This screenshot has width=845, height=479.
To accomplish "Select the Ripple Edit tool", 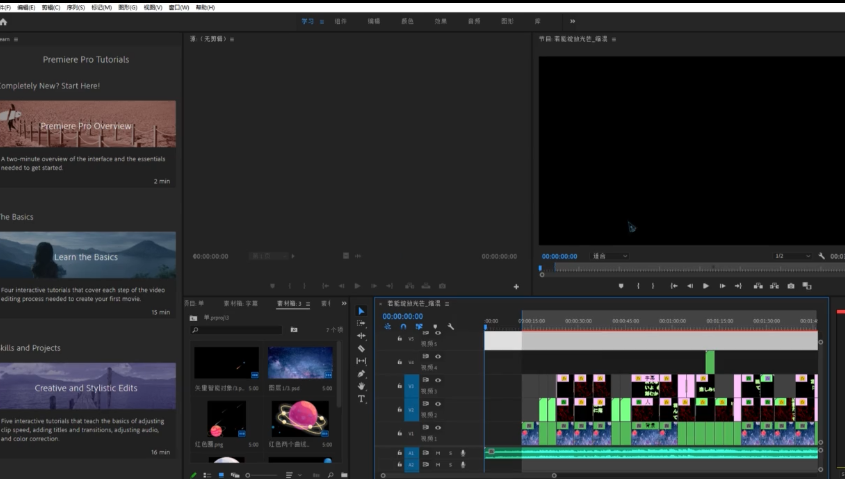I will (361, 336).
